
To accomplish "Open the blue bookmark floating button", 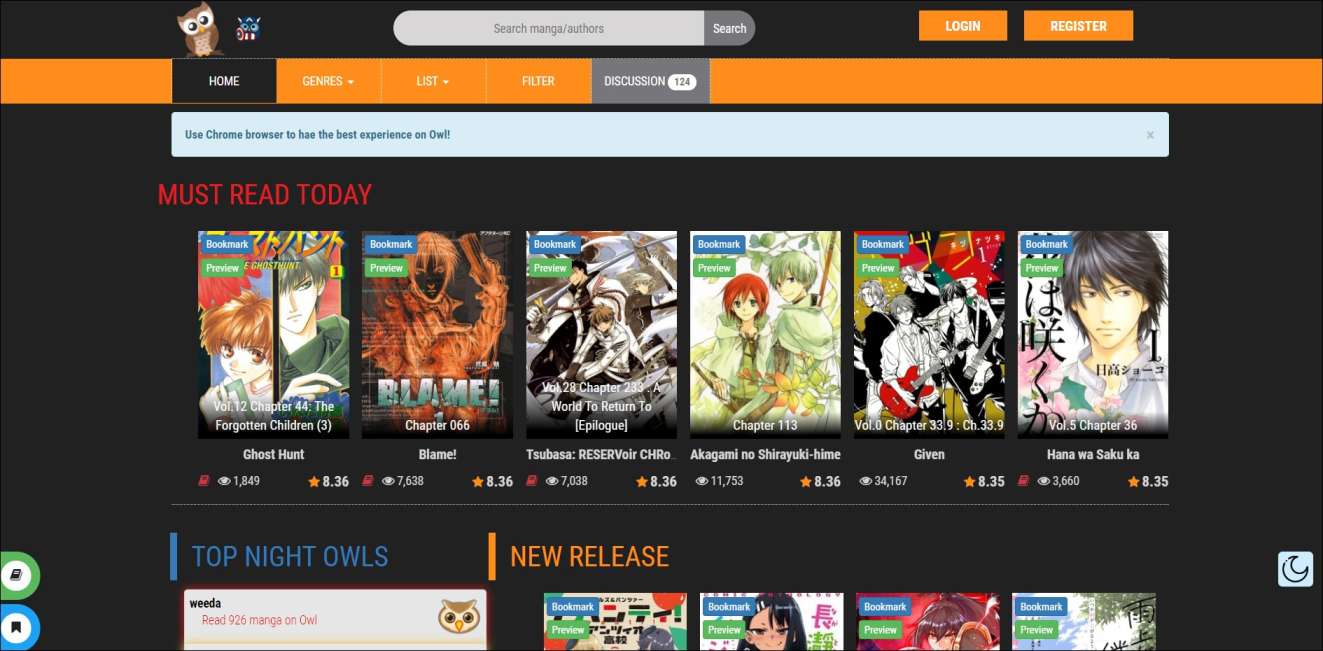I will coord(17,628).
